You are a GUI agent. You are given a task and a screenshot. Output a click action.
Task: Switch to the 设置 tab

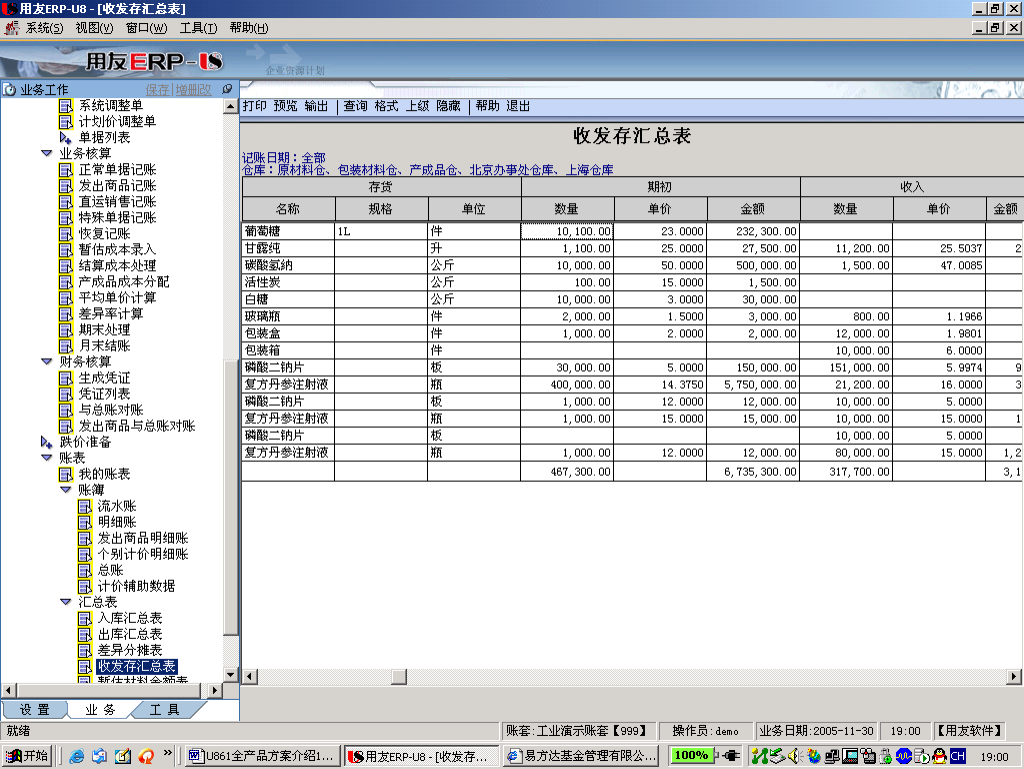tap(35, 710)
